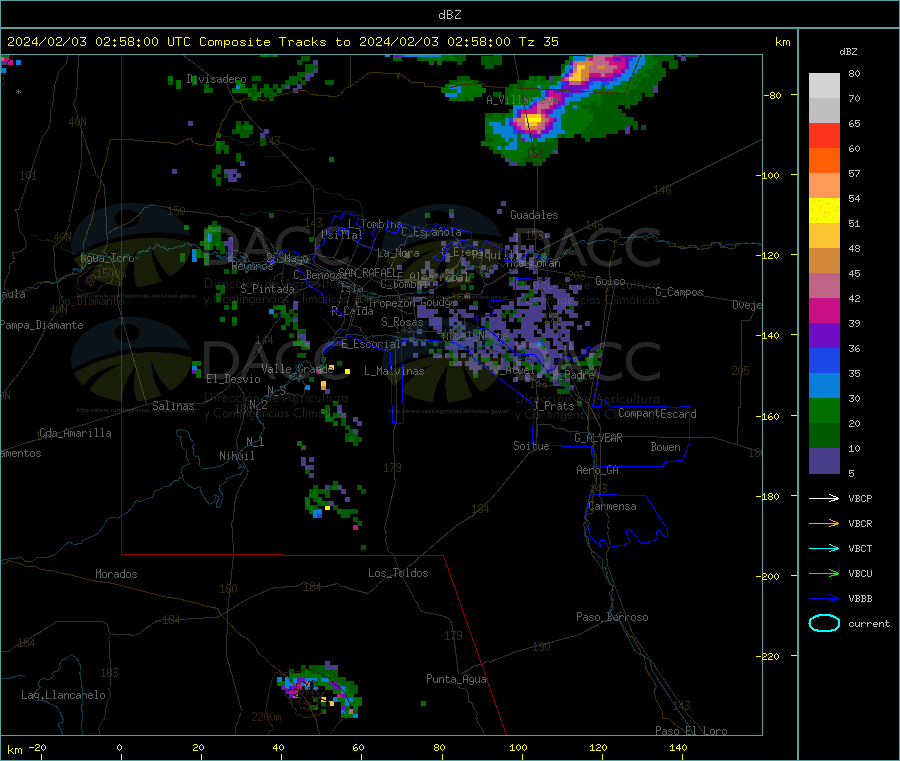Click the 'Paso_Barroso' map label
The image size is (900, 761).
click(612, 618)
